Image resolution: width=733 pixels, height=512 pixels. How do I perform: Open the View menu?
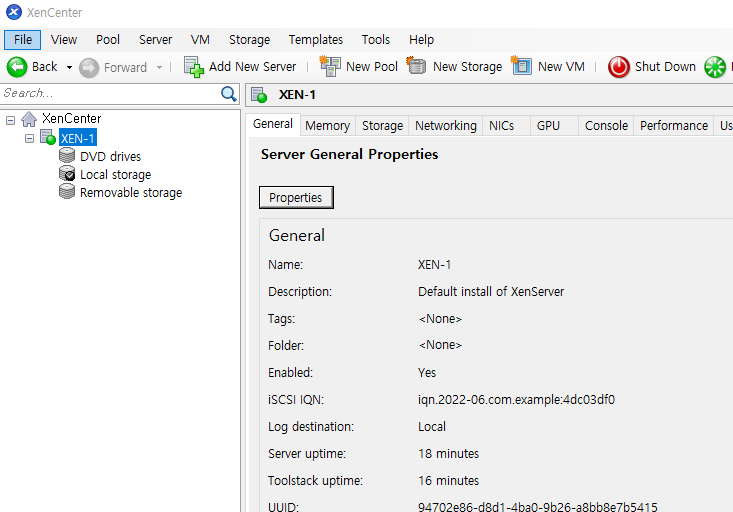click(64, 40)
